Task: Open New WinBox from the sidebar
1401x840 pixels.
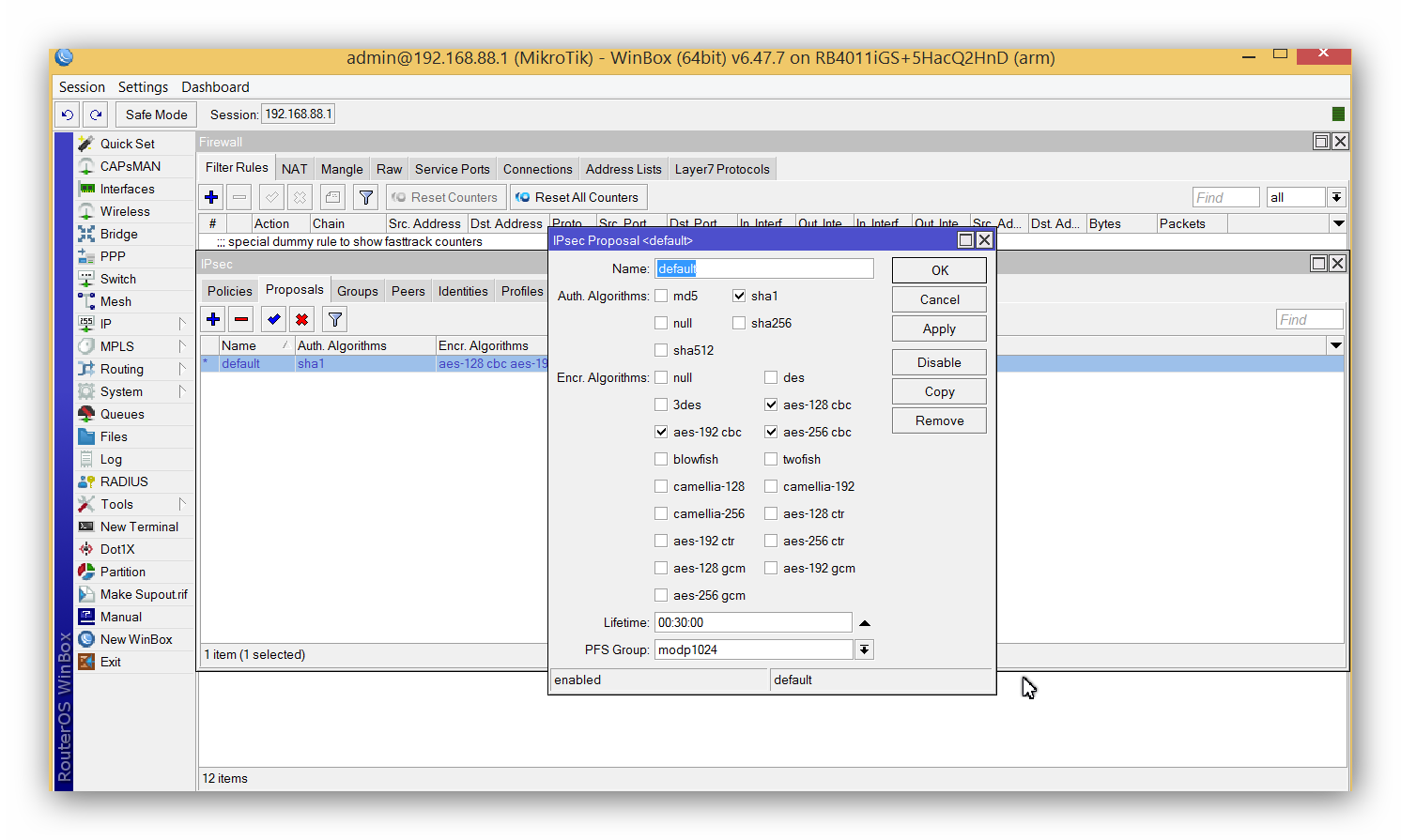Action: click(x=136, y=639)
